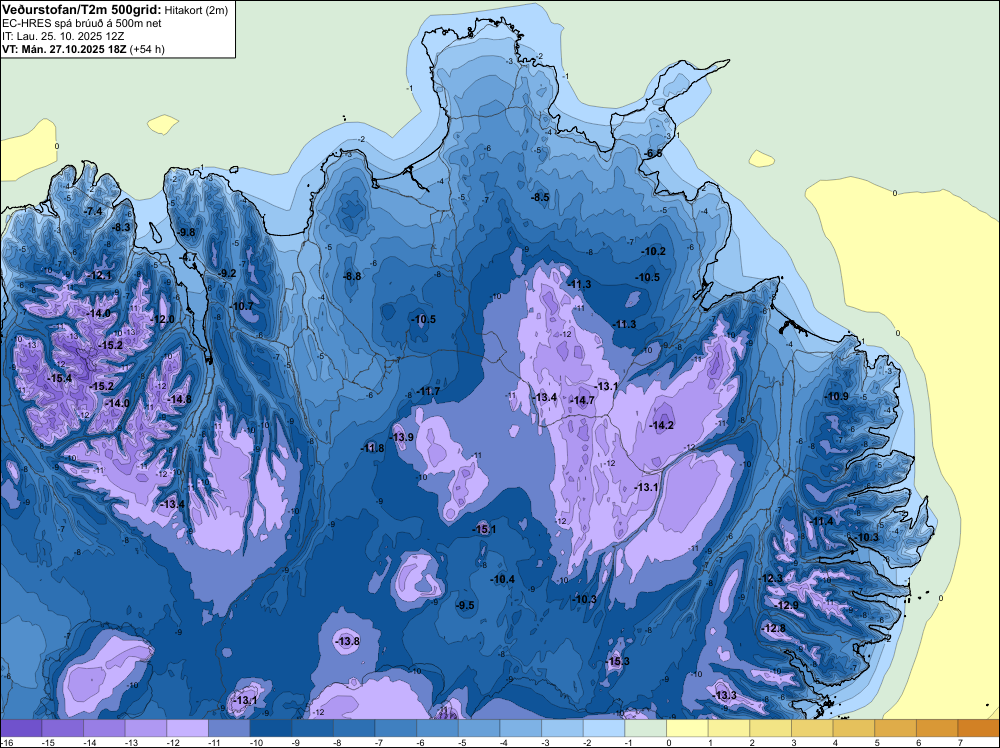Click the -10.4 temperature label
This screenshot has width=1000, height=748.
tap(503, 579)
